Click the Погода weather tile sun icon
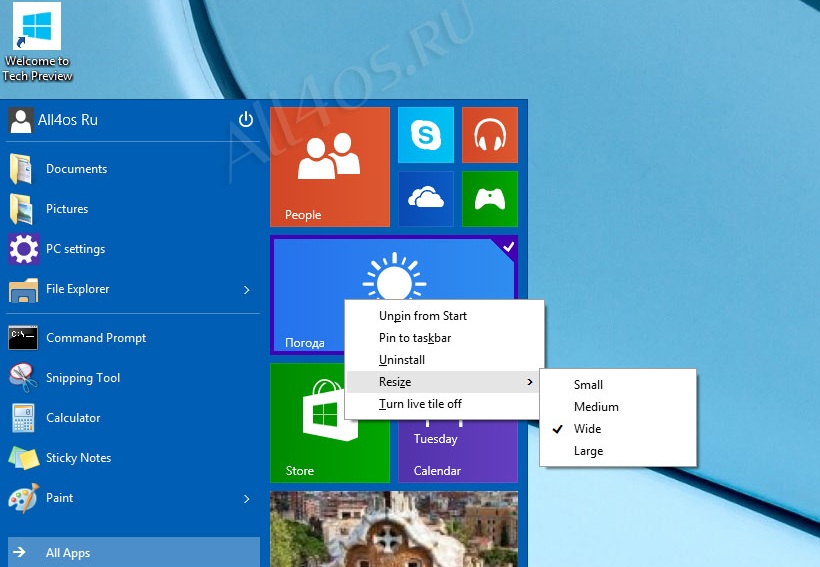 coord(394,277)
